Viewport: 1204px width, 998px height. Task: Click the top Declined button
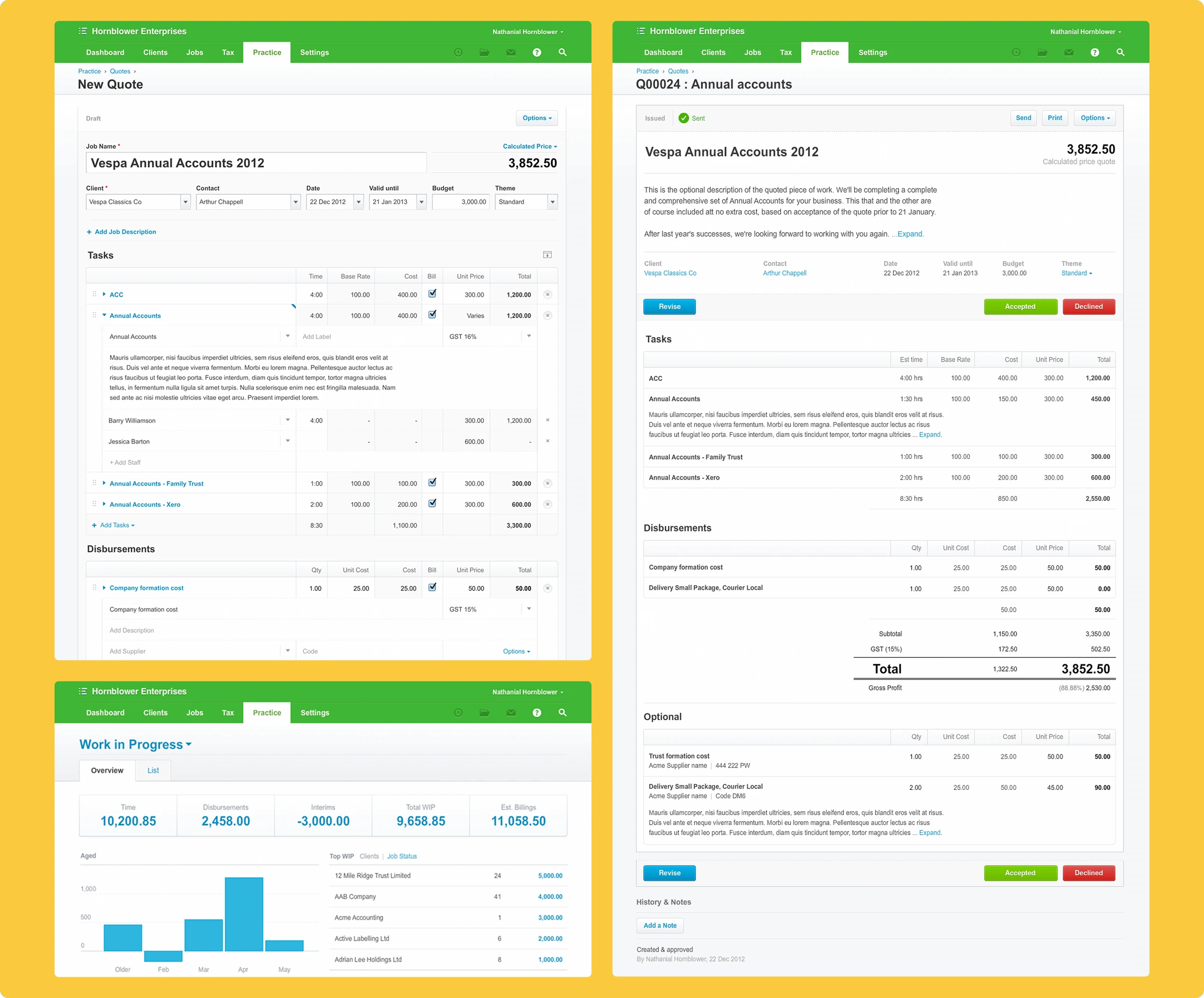[1089, 307]
